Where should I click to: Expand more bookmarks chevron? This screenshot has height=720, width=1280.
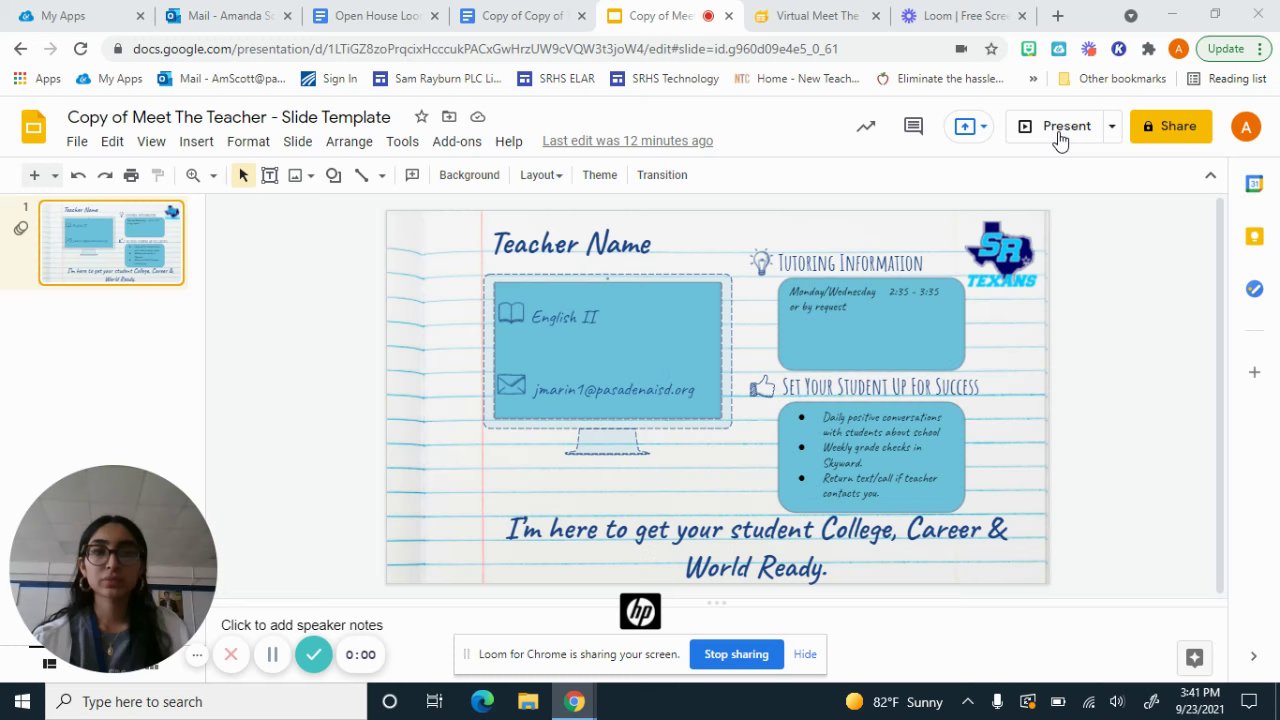(1033, 79)
